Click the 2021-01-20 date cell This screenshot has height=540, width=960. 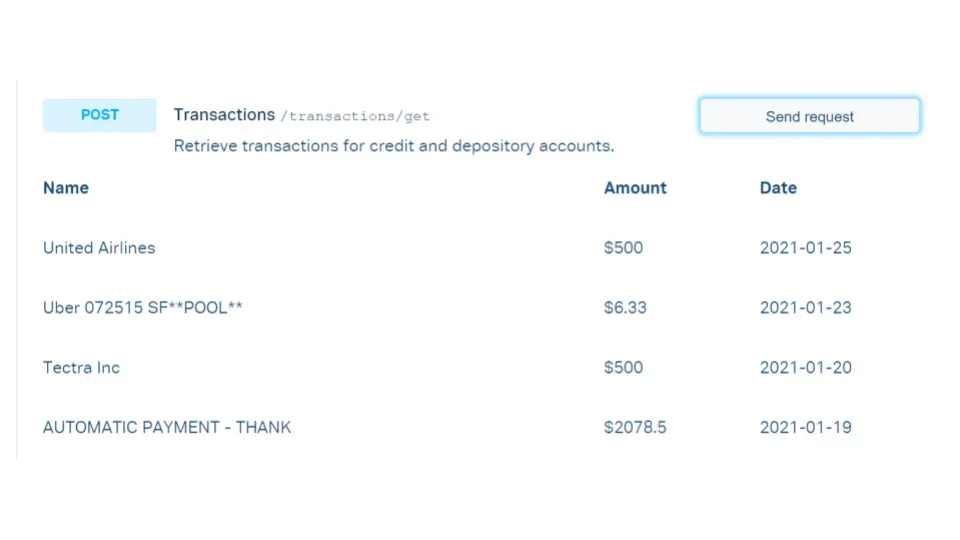click(x=805, y=368)
